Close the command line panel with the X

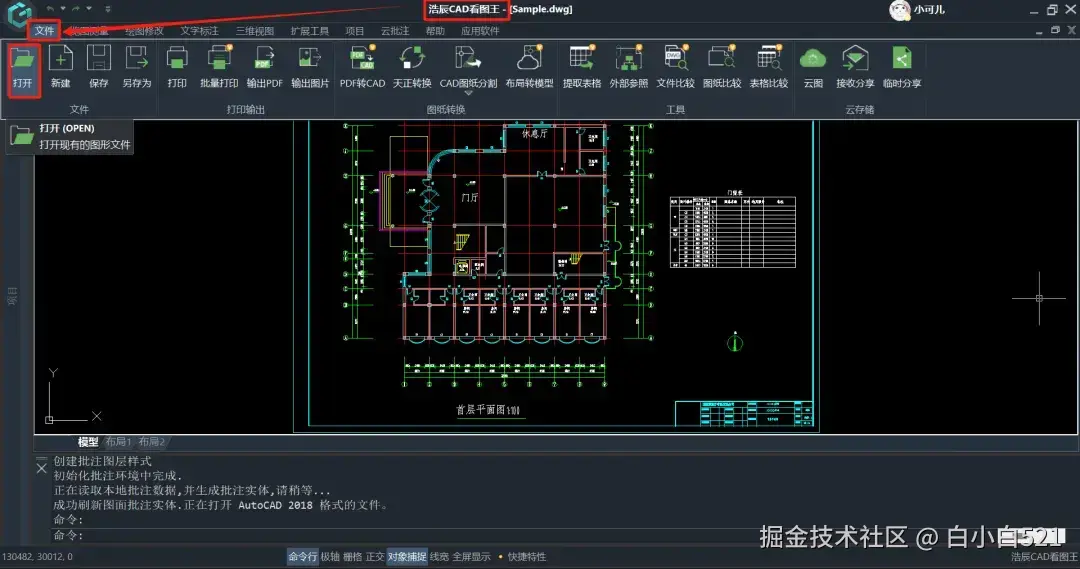point(41,468)
